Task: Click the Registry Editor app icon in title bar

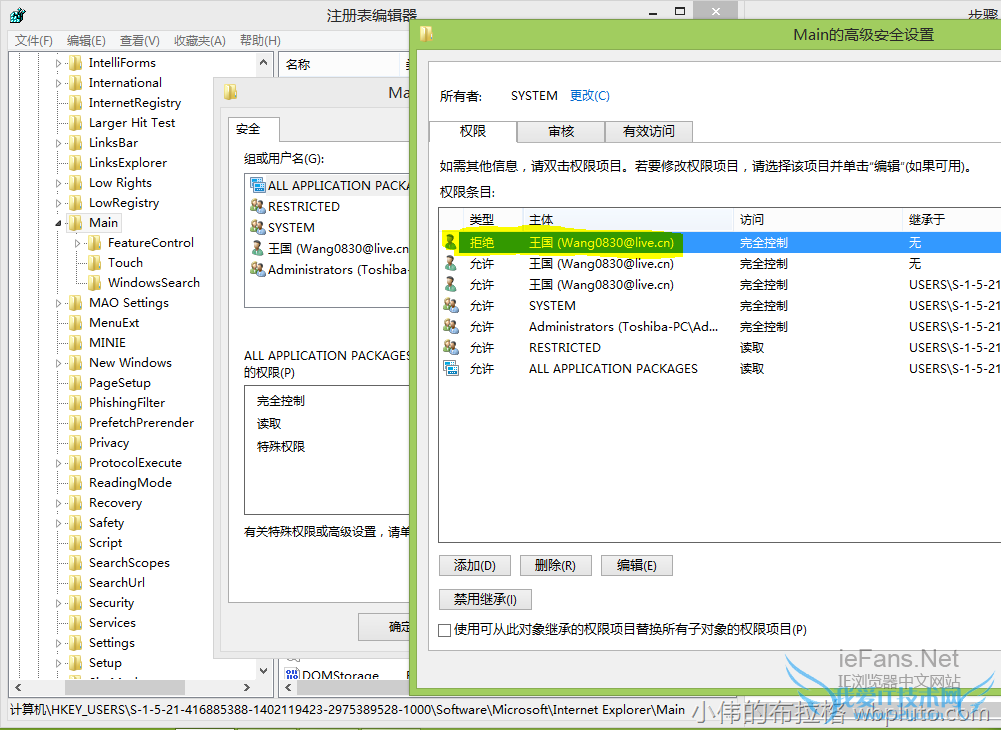Action: point(18,15)
